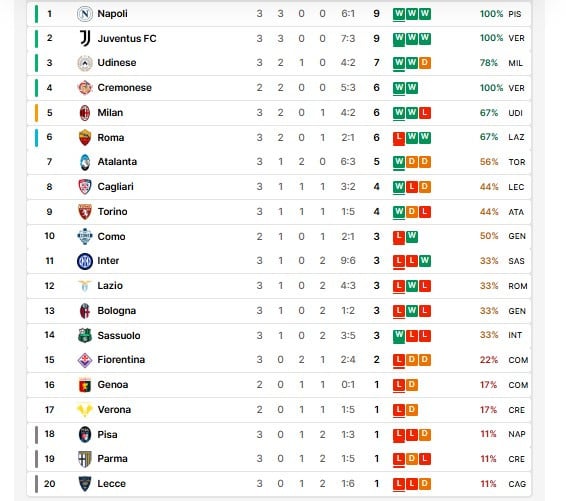
Task: Click the Milan club crest
Action: coord(85,113)
